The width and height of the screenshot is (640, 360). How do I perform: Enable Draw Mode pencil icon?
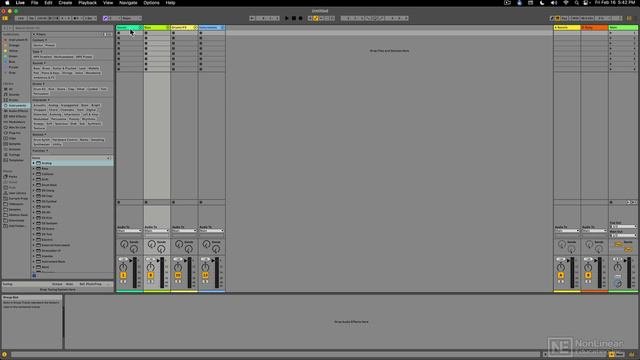click(x=552, y=18)
